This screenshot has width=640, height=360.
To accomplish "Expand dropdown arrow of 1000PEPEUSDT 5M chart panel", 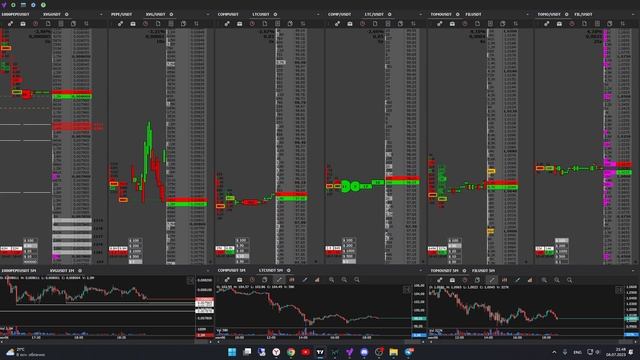I will tap(208, 270).
